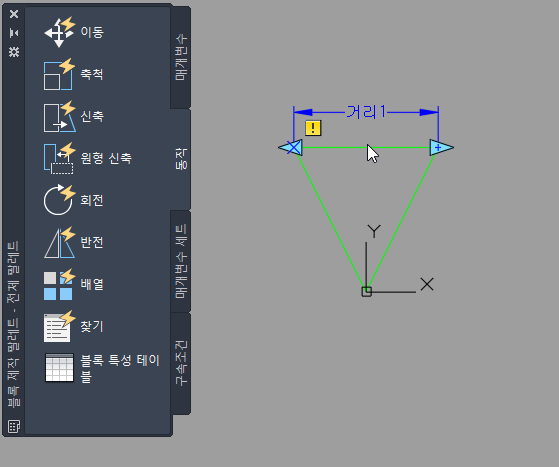Close the block authoring palette
The image size is (559, 467).
tap(14, 14)
